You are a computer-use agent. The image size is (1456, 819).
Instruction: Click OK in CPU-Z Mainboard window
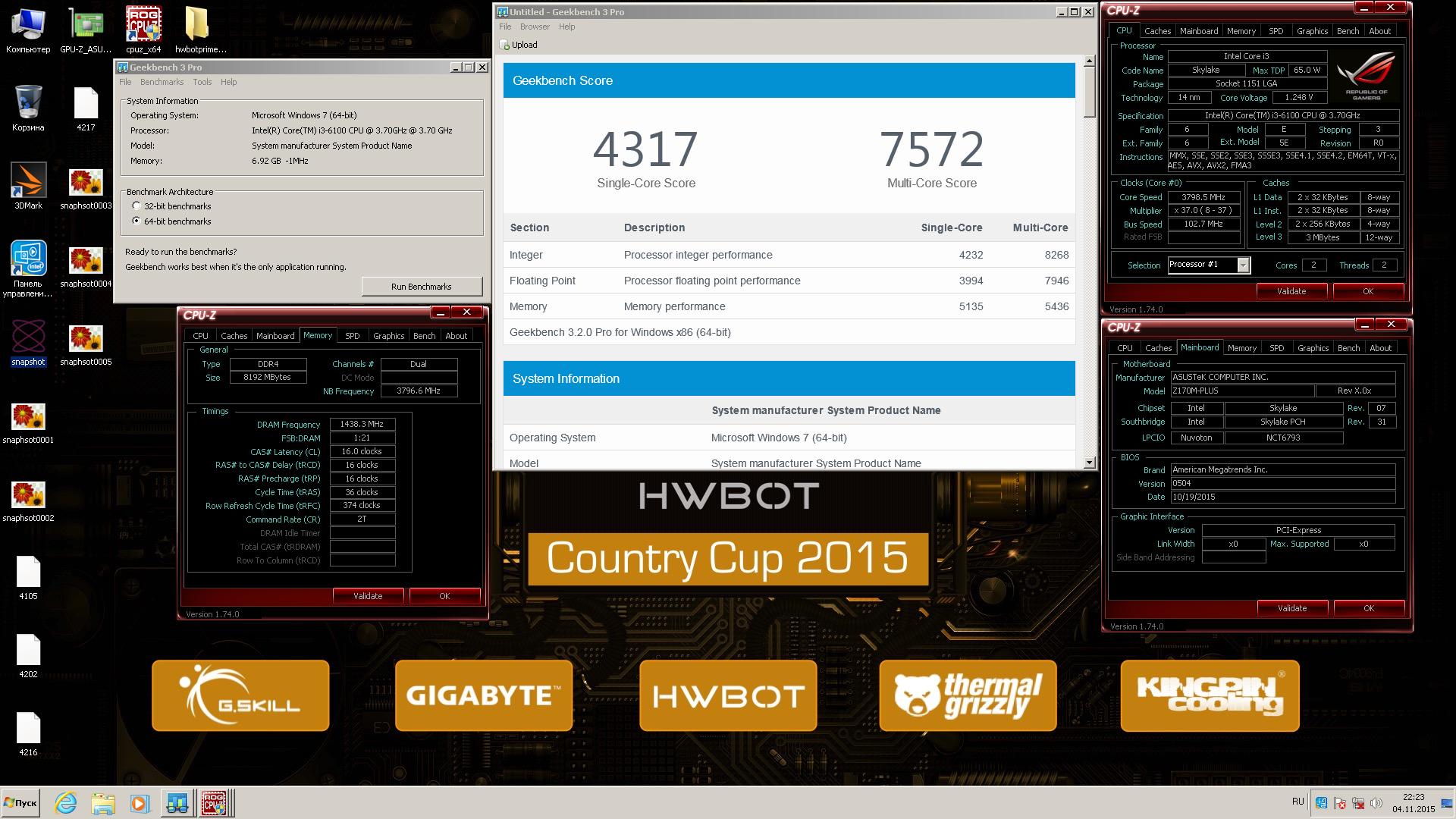tap(1369, 608)
